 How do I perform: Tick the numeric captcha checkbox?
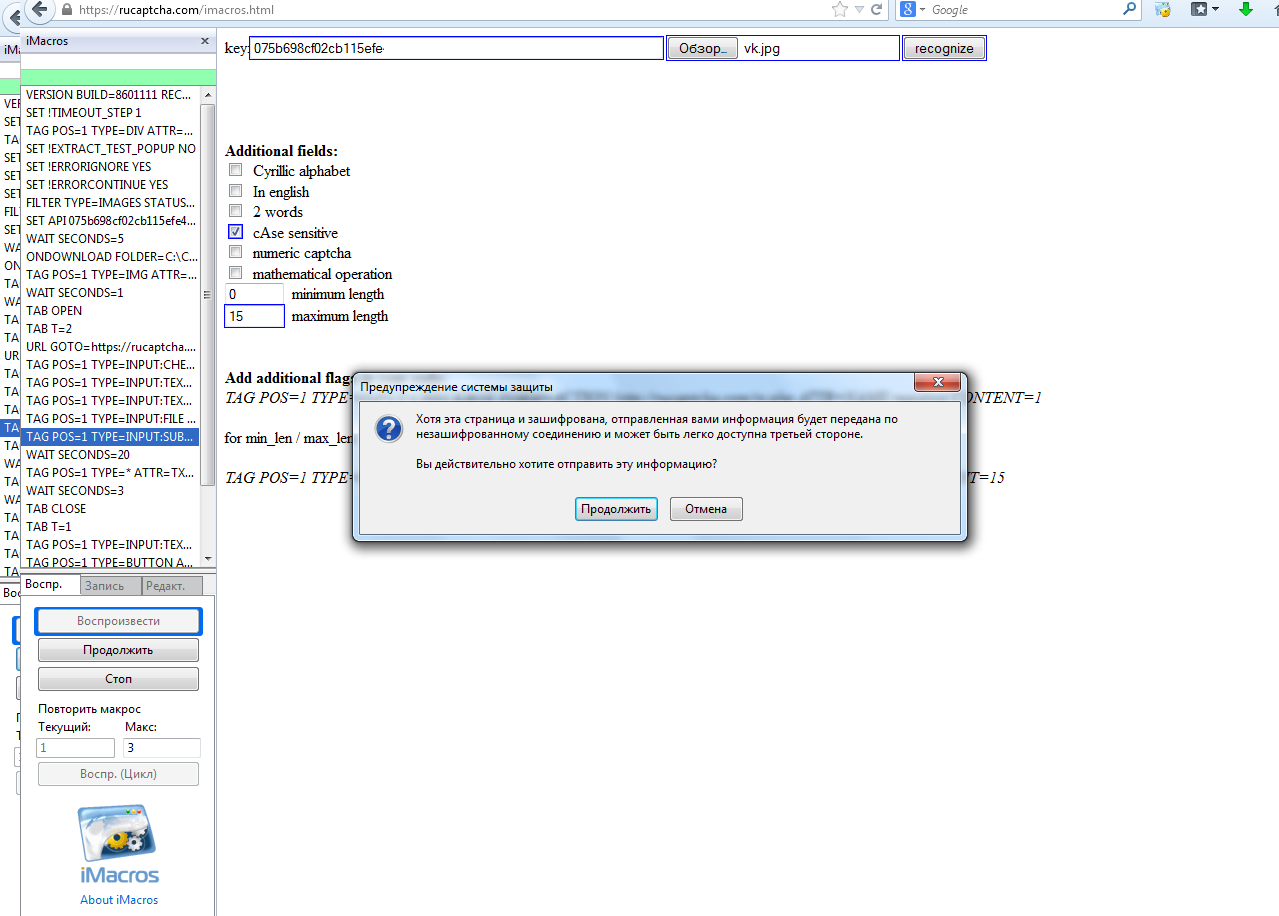[236, 253]
